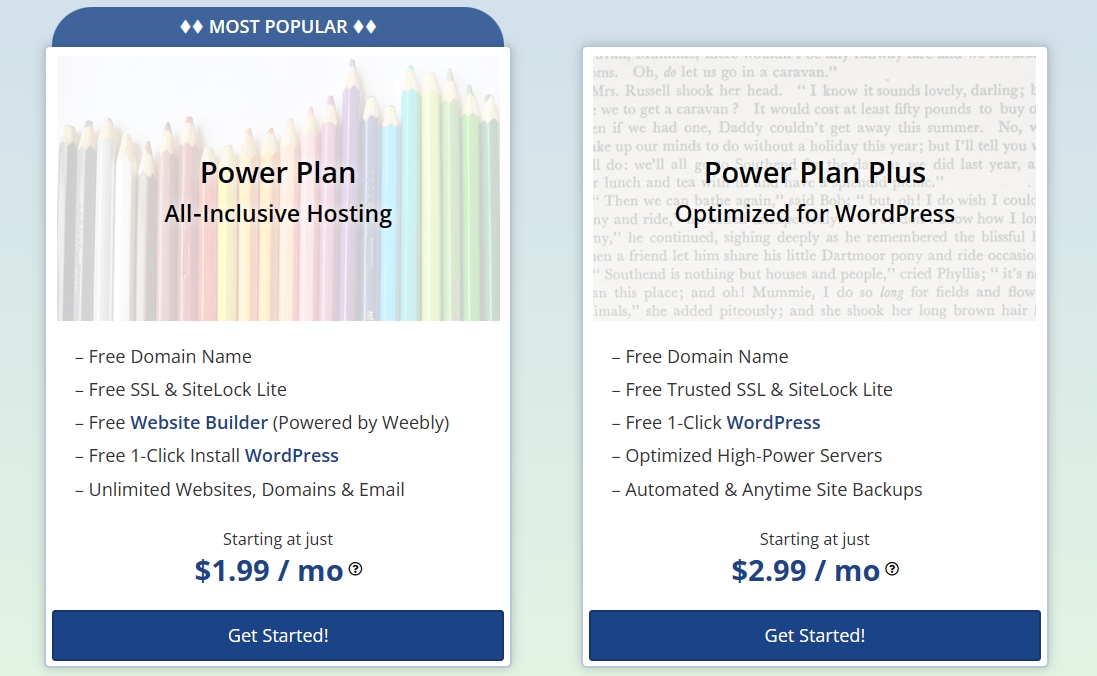Click the help icon beside $2.99 / mo

coord(892,569)
